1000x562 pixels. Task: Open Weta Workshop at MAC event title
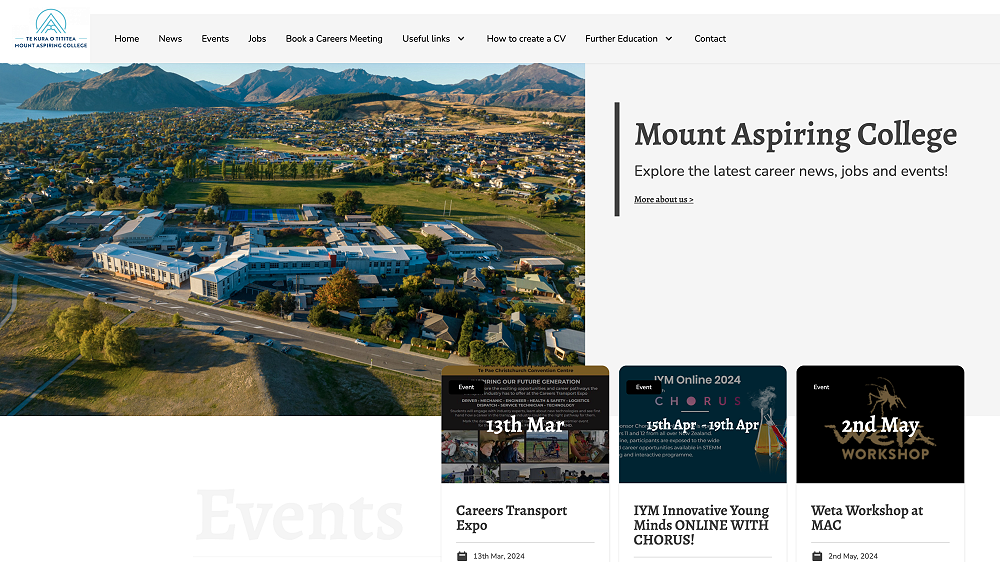point(866,518)
